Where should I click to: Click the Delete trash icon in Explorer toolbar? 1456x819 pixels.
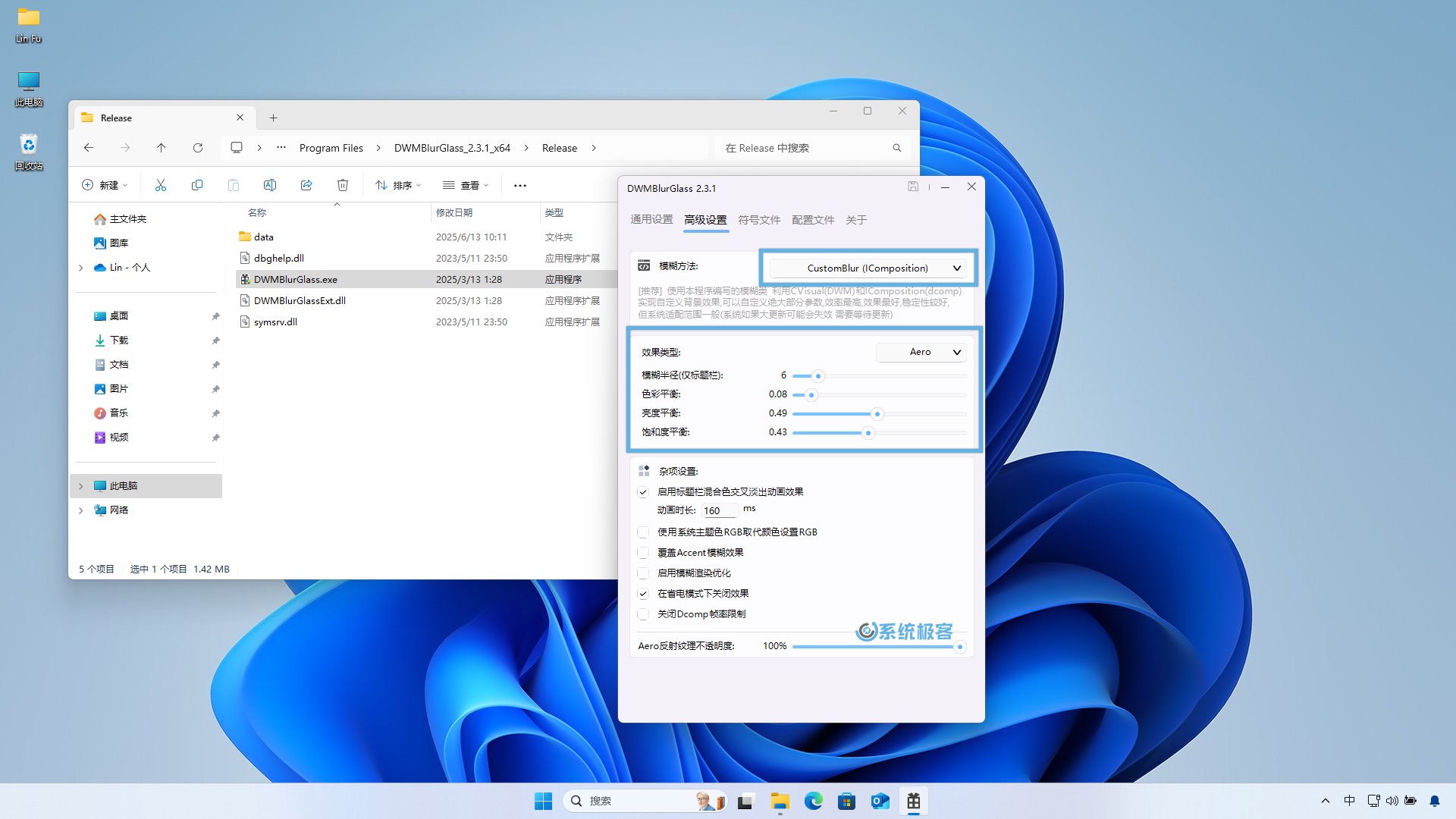pos(343,185)
